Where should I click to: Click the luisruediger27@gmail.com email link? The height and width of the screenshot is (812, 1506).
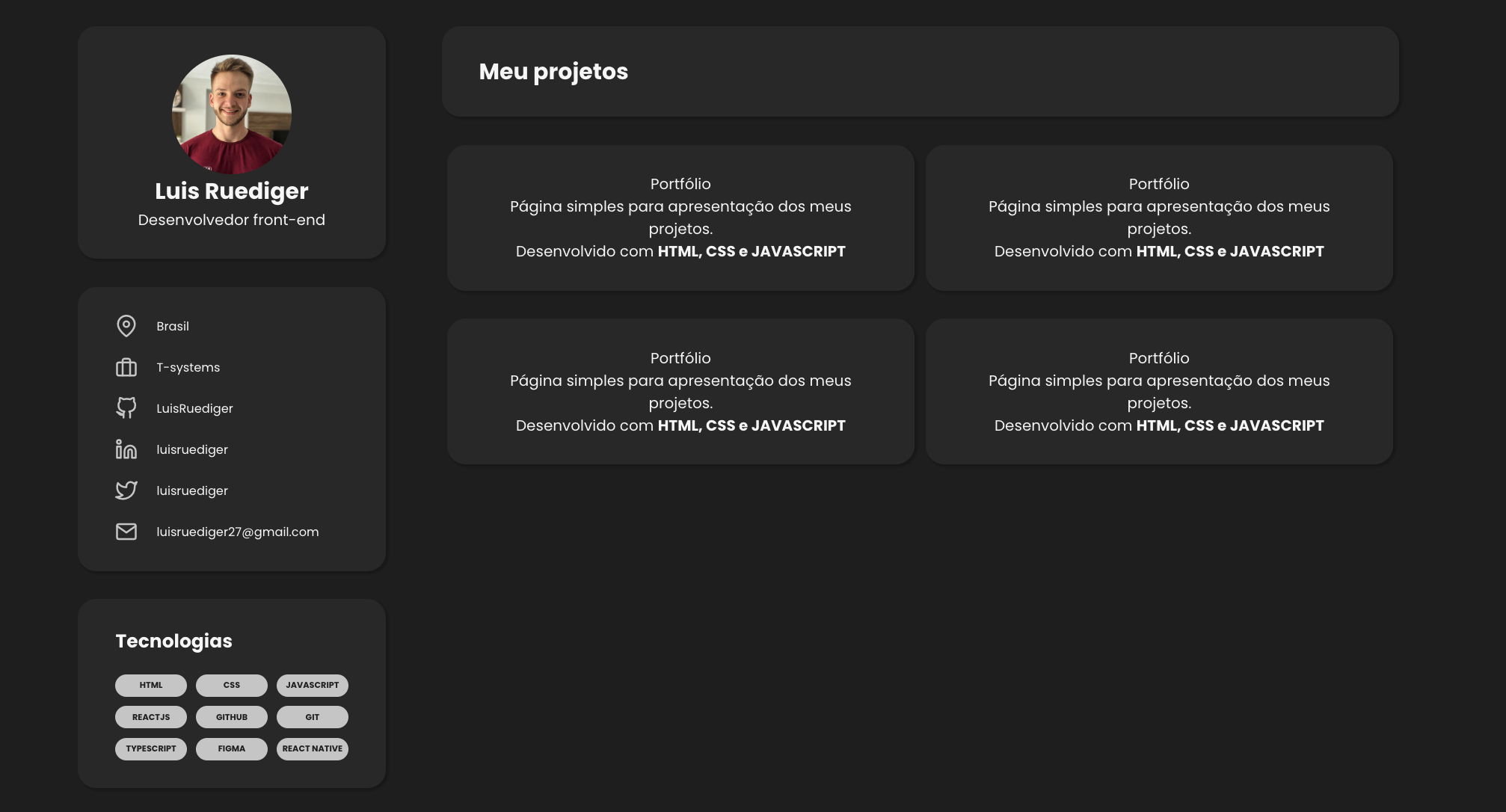[x=237, y=532]
